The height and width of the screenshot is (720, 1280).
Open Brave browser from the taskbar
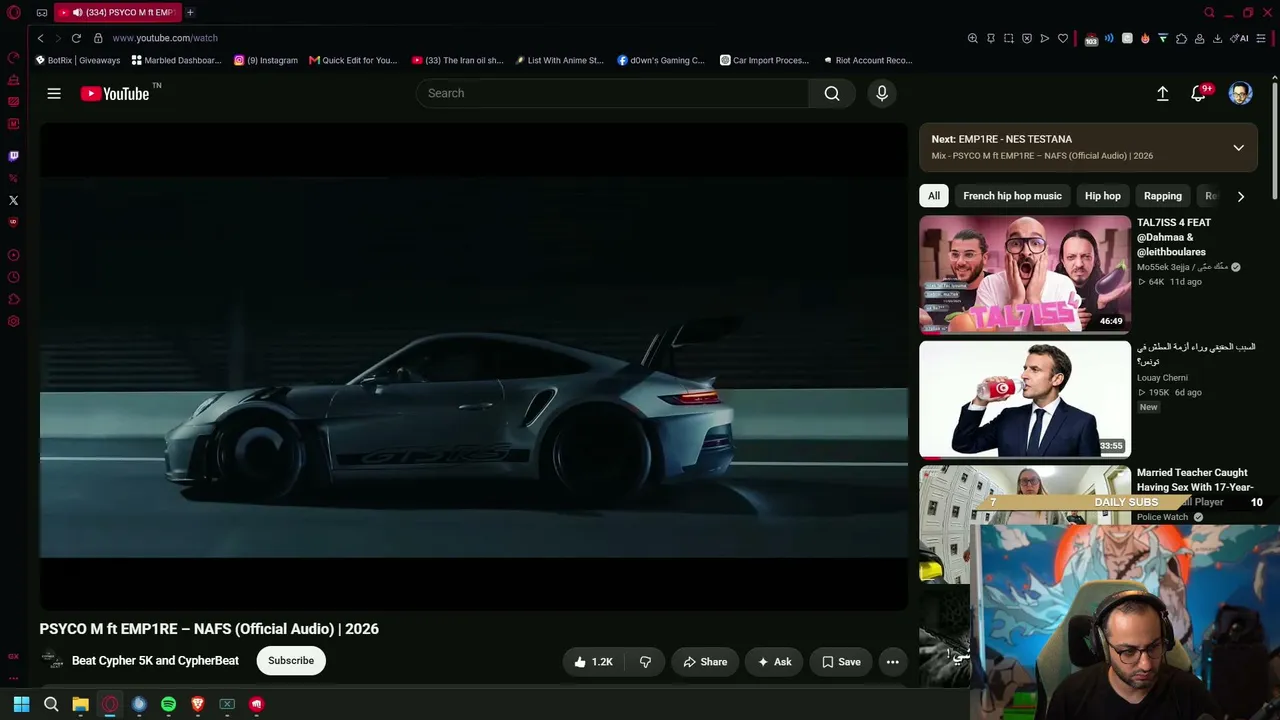[198, 704]
